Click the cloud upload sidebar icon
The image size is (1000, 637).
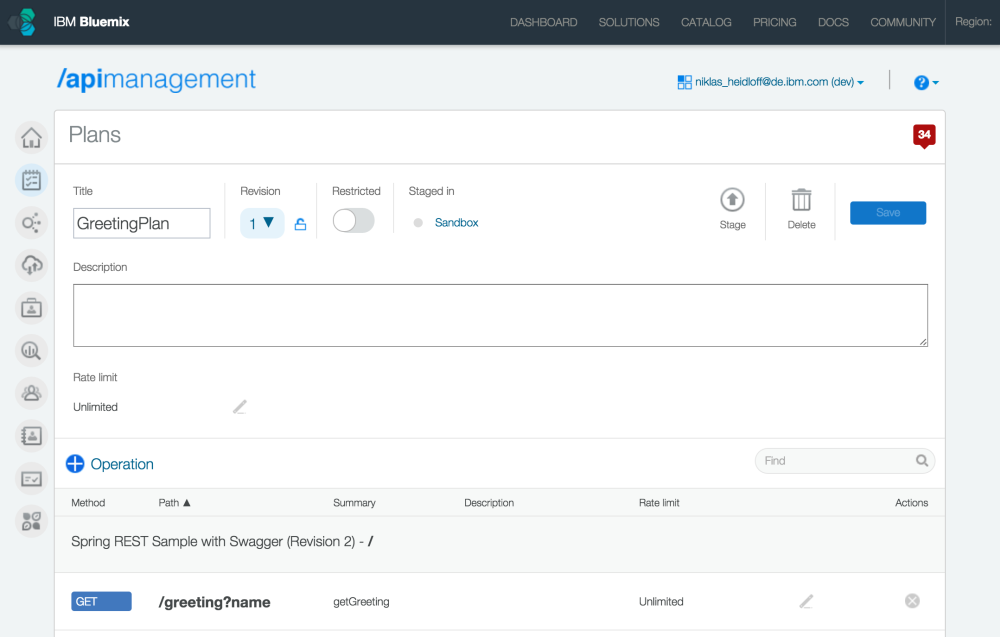click(x=31, y=265)
